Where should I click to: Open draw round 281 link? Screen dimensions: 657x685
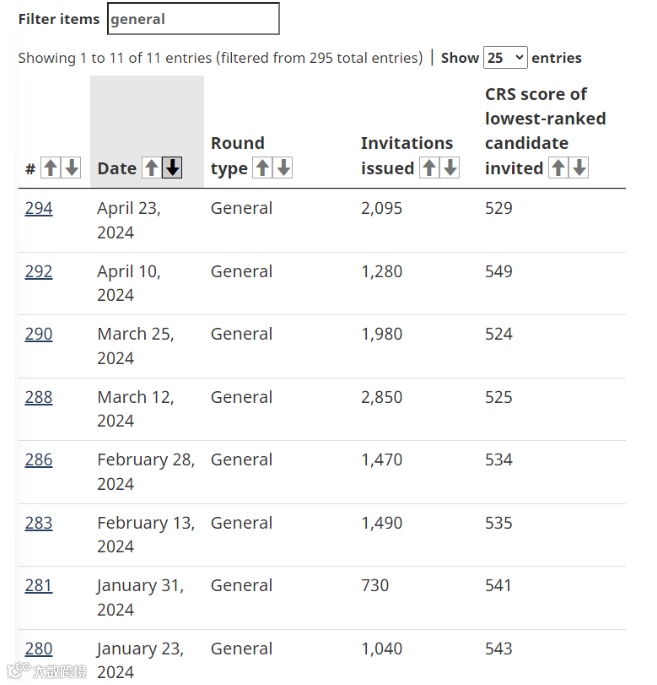38,586
